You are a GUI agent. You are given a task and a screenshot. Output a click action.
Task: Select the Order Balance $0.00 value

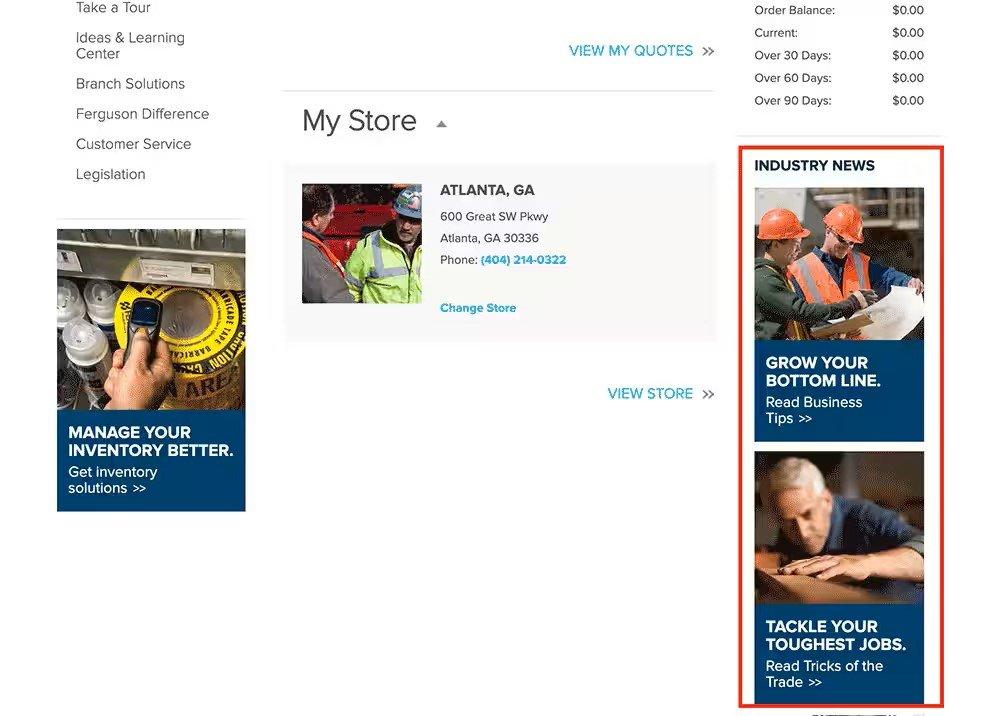click(908, 10)
